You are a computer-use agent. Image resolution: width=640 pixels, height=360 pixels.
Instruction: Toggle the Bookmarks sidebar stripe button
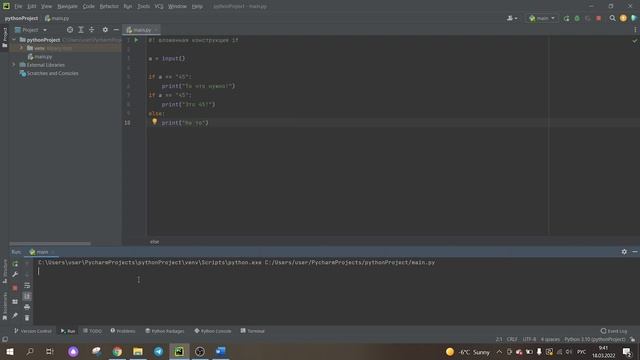point(4,306)
